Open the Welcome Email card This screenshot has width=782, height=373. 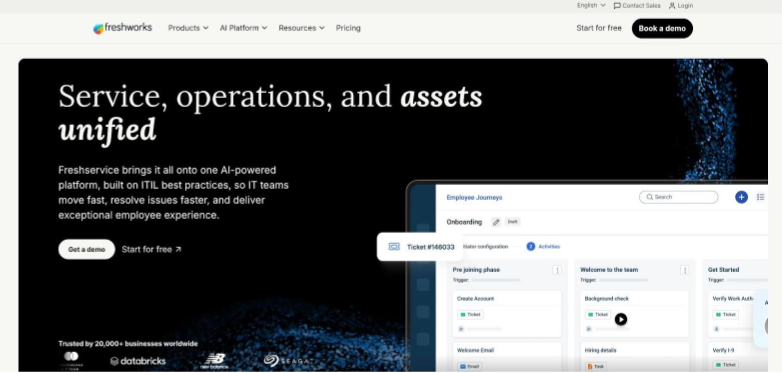[x=507, y=357]
